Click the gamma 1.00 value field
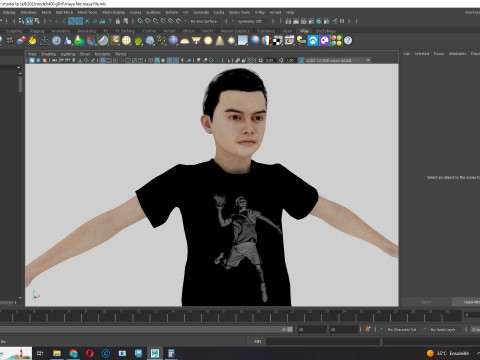This screenshot has width=480, height=360. click(x=290, y=60)
